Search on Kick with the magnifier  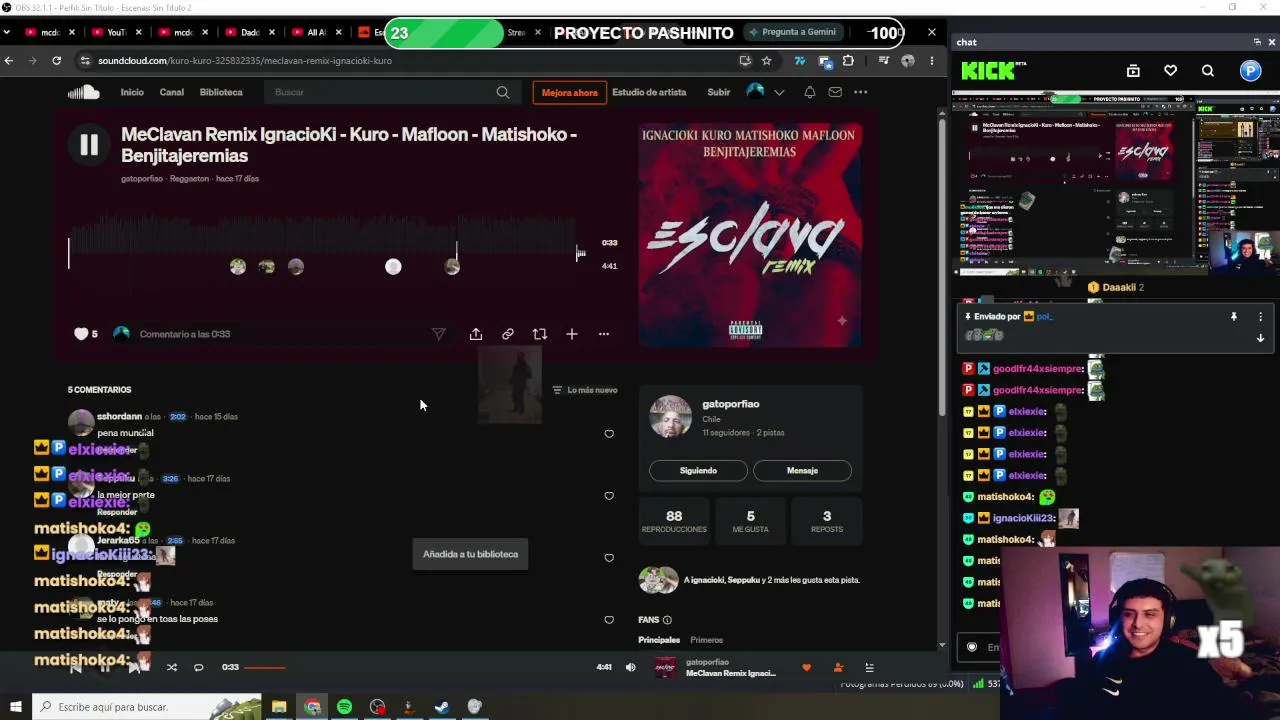click(1208, 71)
